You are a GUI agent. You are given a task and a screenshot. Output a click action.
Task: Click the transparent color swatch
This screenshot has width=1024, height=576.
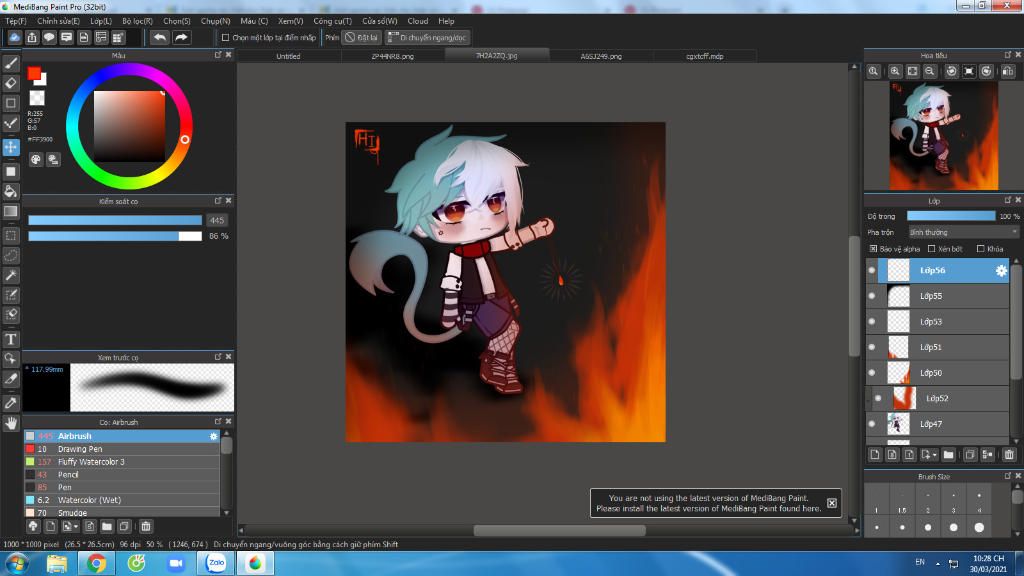[37, 98]
